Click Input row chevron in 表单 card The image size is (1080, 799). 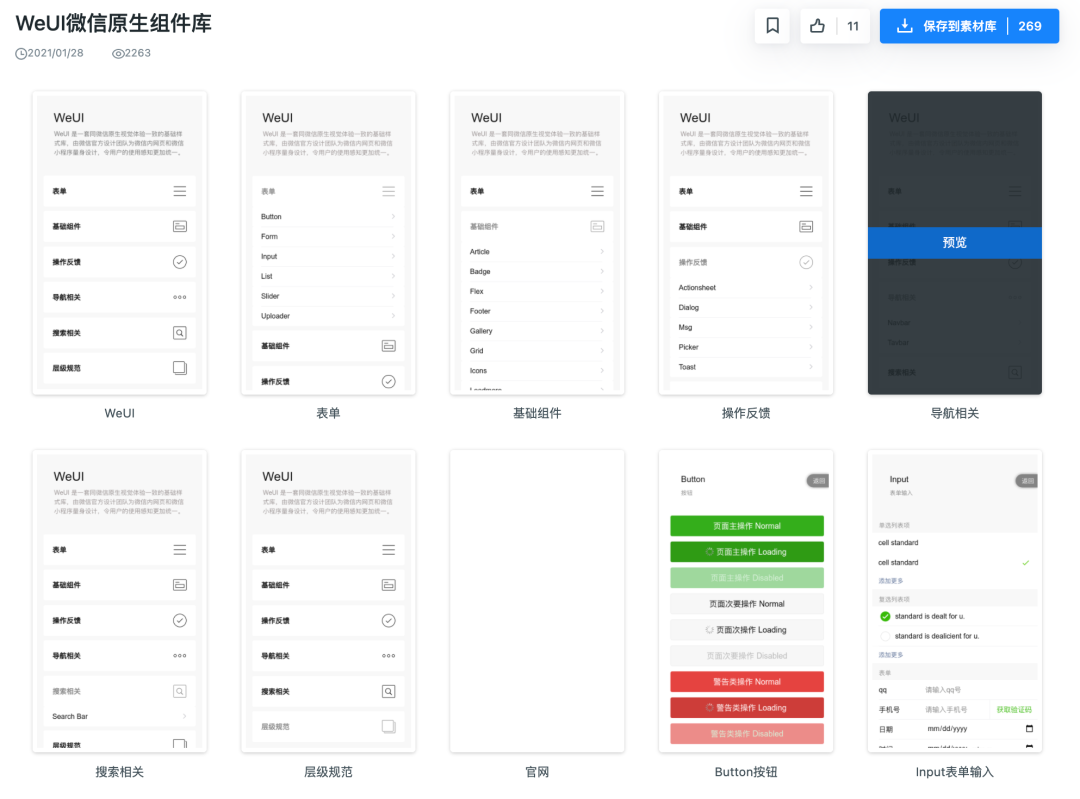(x=393, y=256)
